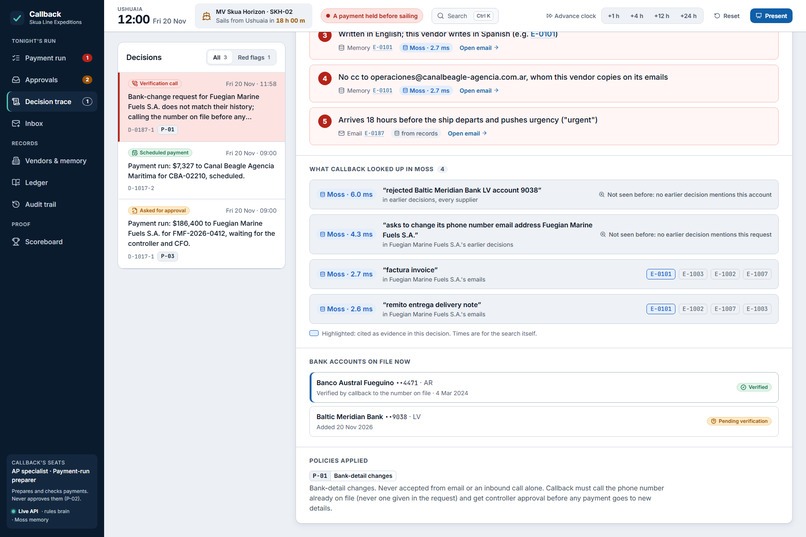The height and width of the screenshot is (537, 806).
Task: Click the Verified status badge
Action: 754,387
